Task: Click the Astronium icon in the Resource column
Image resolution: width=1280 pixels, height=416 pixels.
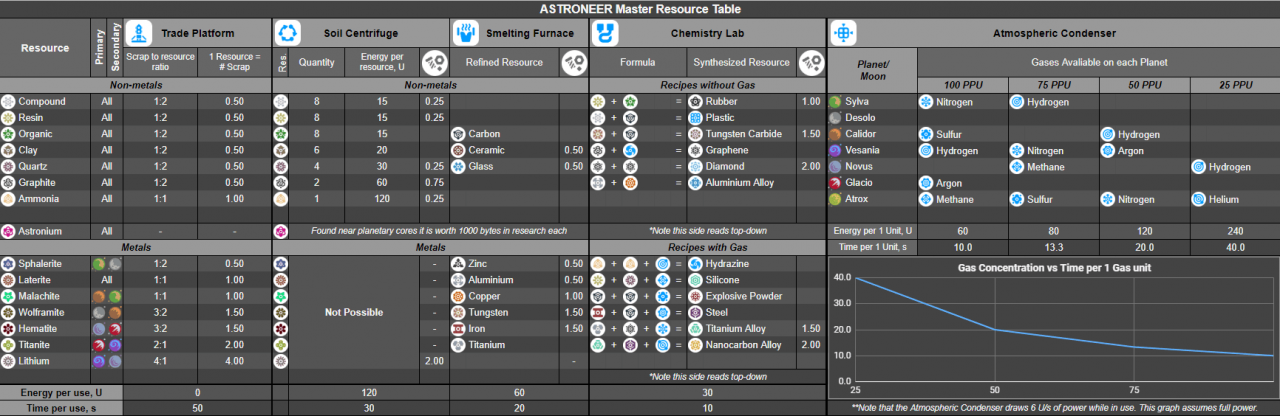Action: [9, 231]
